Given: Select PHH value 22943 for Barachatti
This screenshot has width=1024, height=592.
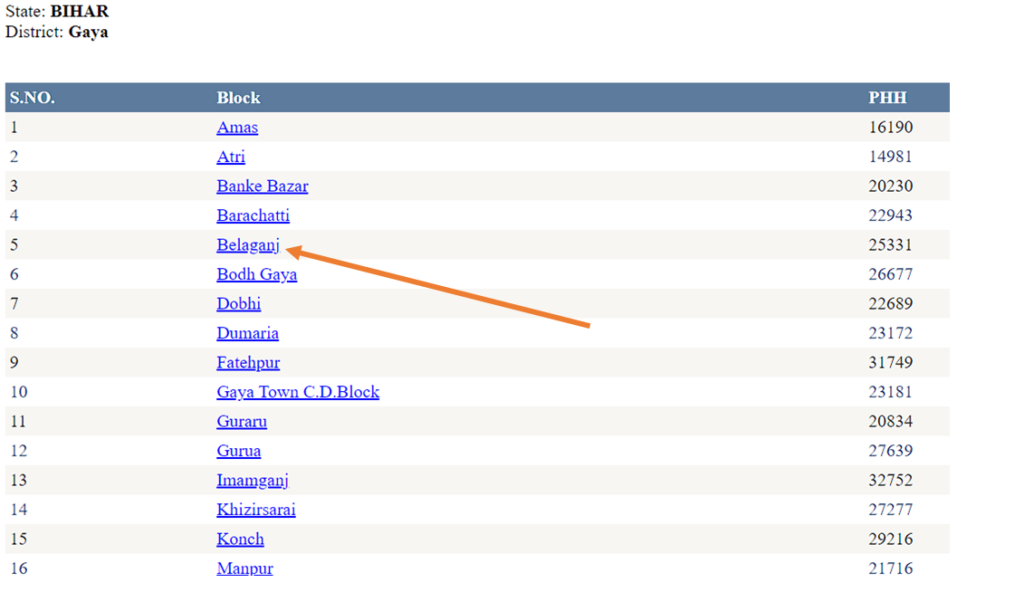Looking at the screenshot, I should tap(890, 216).
